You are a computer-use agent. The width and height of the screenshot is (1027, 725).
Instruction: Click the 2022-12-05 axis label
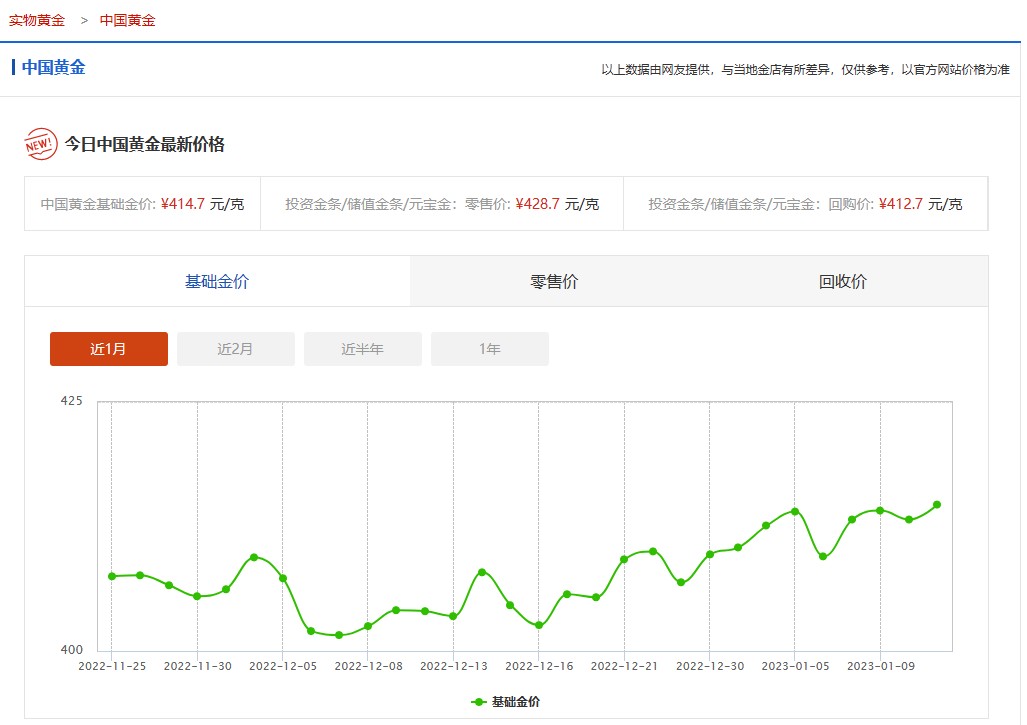[x=283, y=666]
